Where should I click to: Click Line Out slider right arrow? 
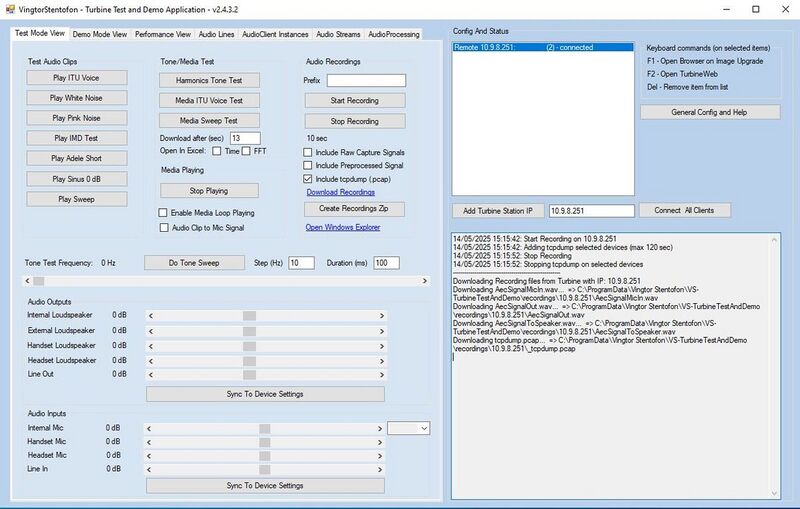[381, 375]
